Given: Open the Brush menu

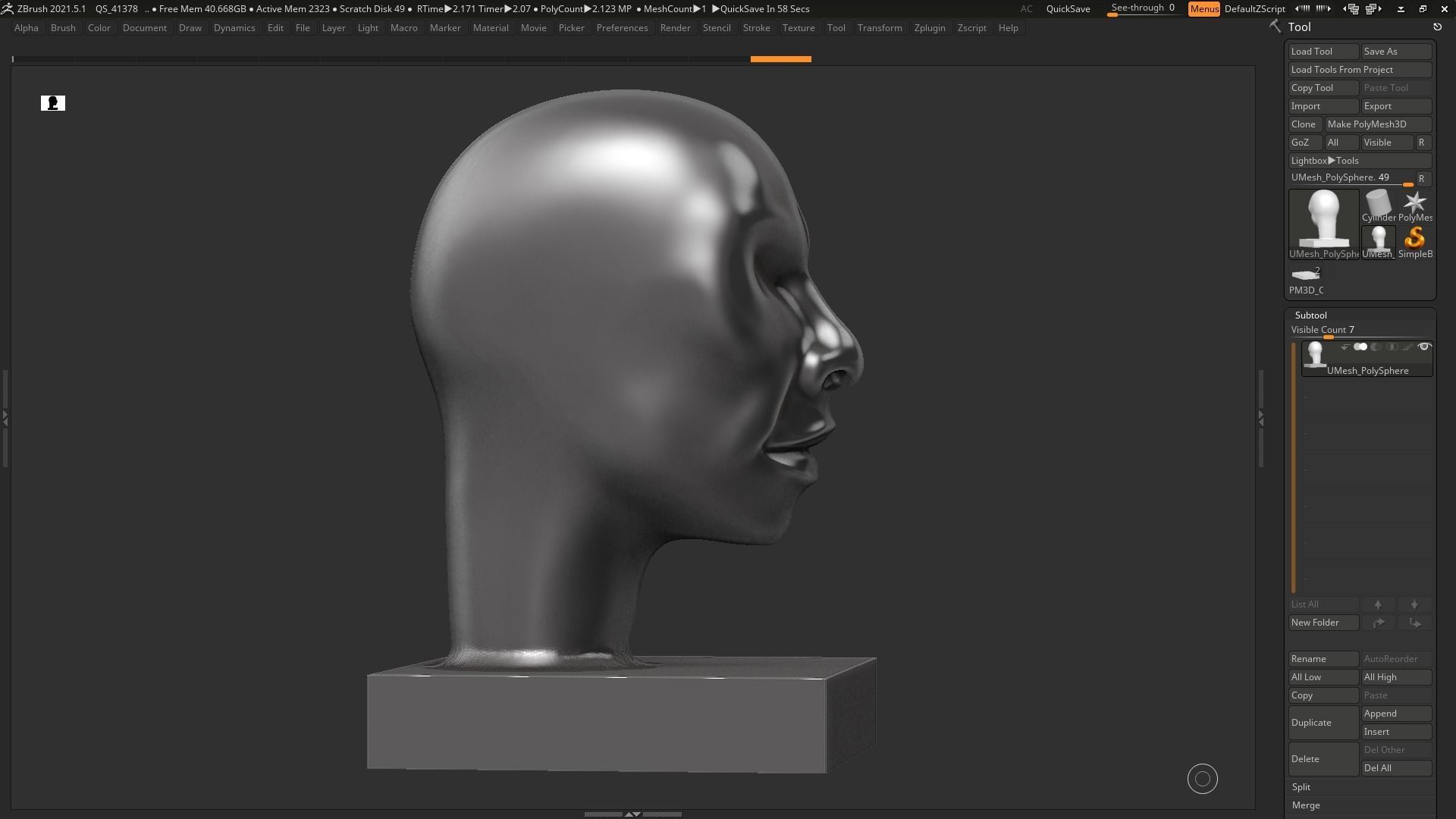Looking at the screenshot, I should pyautogui.click(x=63, y=28).
